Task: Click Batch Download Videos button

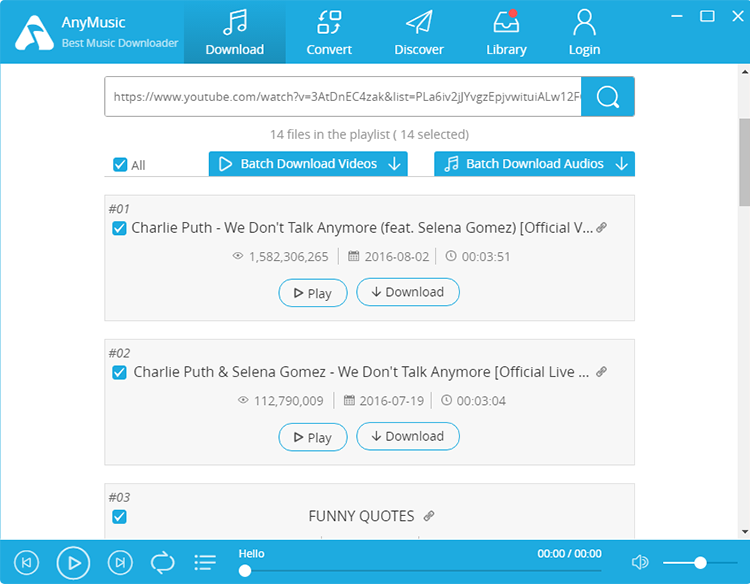Action: click(308, 164)
